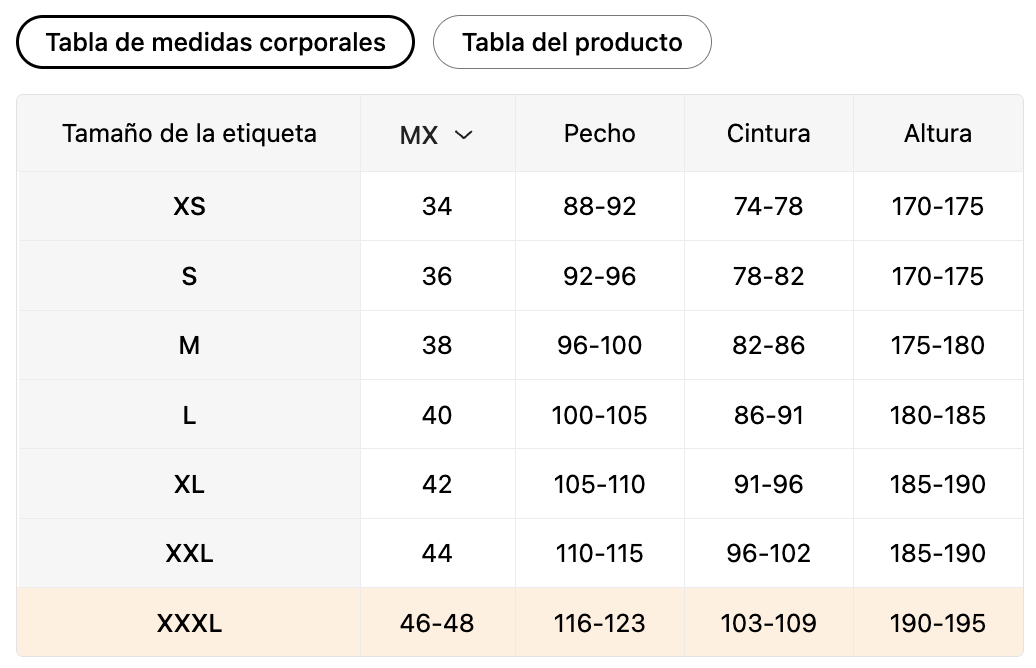This screenshot has width=1036, height=668.
Task: Select the S size row label
Action: 189,276
